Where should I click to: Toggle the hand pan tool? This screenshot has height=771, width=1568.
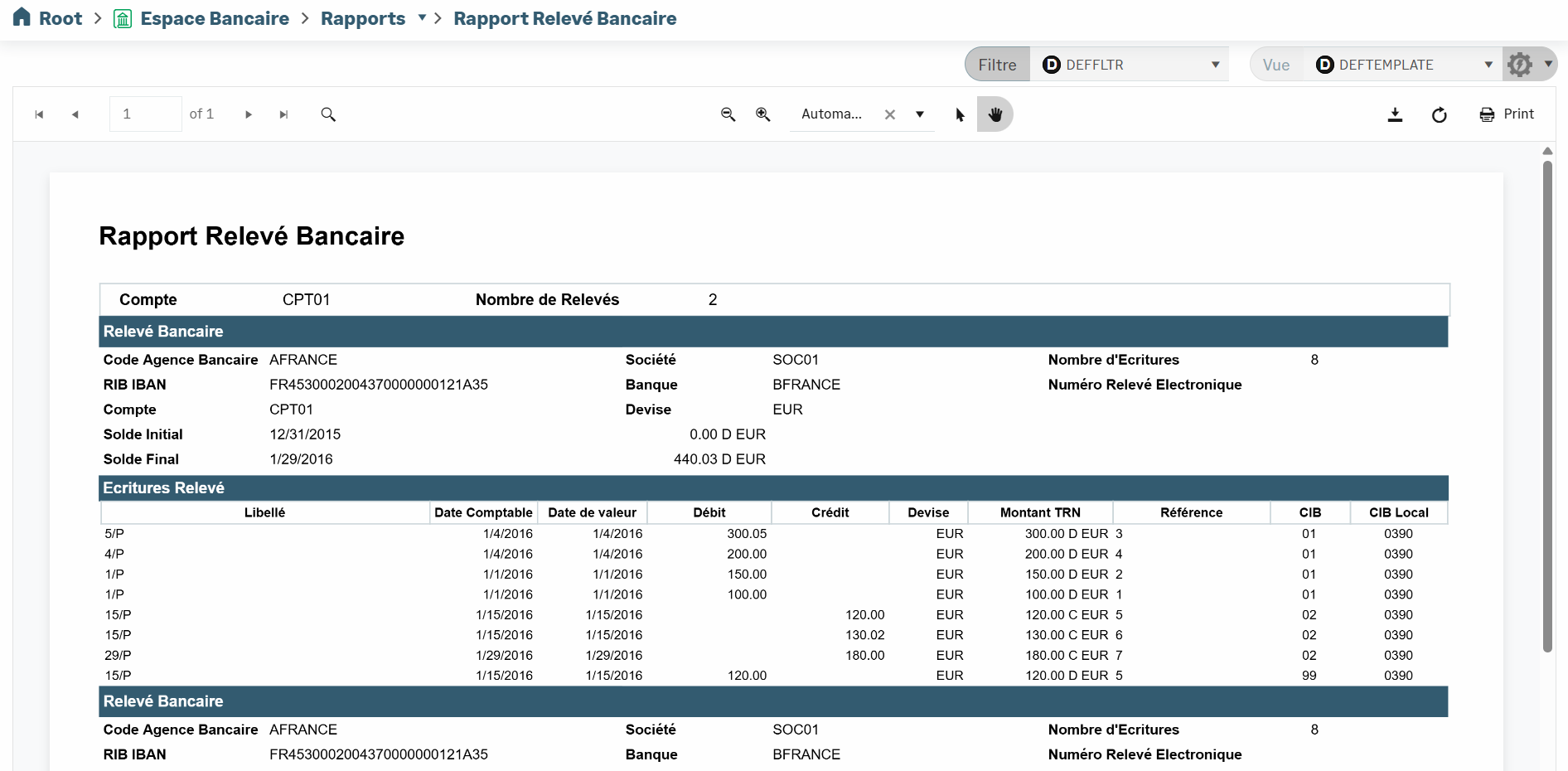(x=995, y=114)
